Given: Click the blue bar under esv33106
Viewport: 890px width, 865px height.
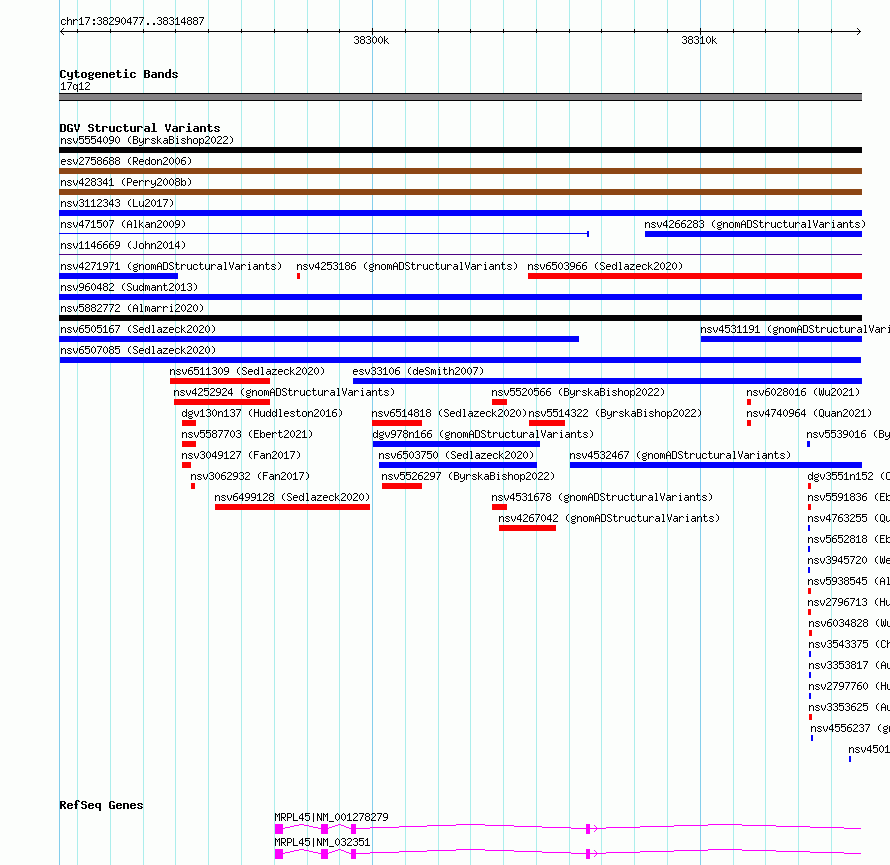Looking at the screenshot, I should click(x=607, y=381).
